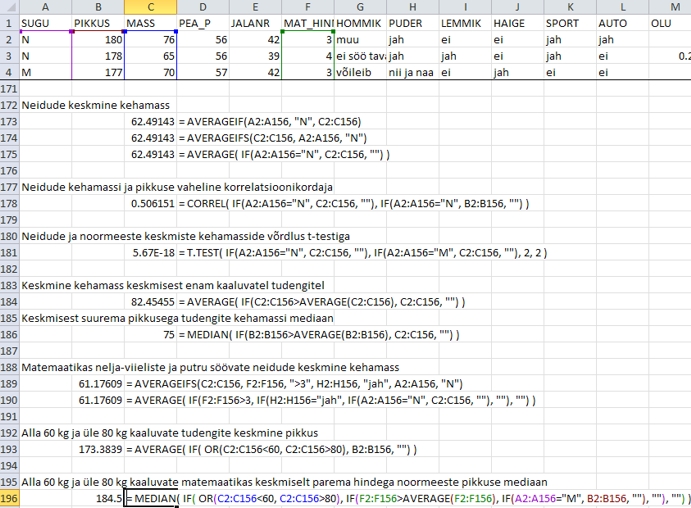Click the HOMMIK header cell
Screen dimensions: 691x508
(x=360, y=23)
